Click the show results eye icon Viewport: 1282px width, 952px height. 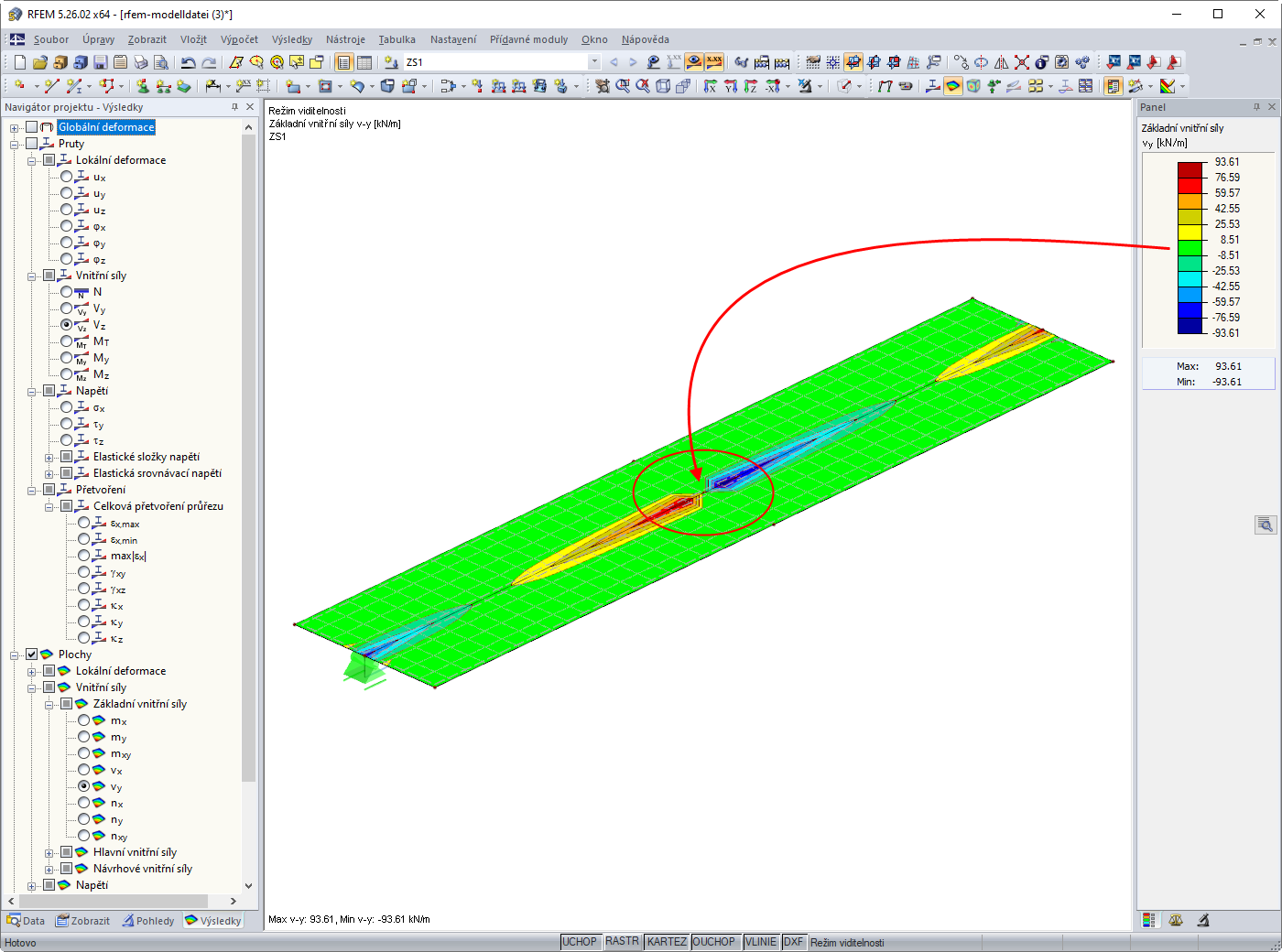point(694,62)
